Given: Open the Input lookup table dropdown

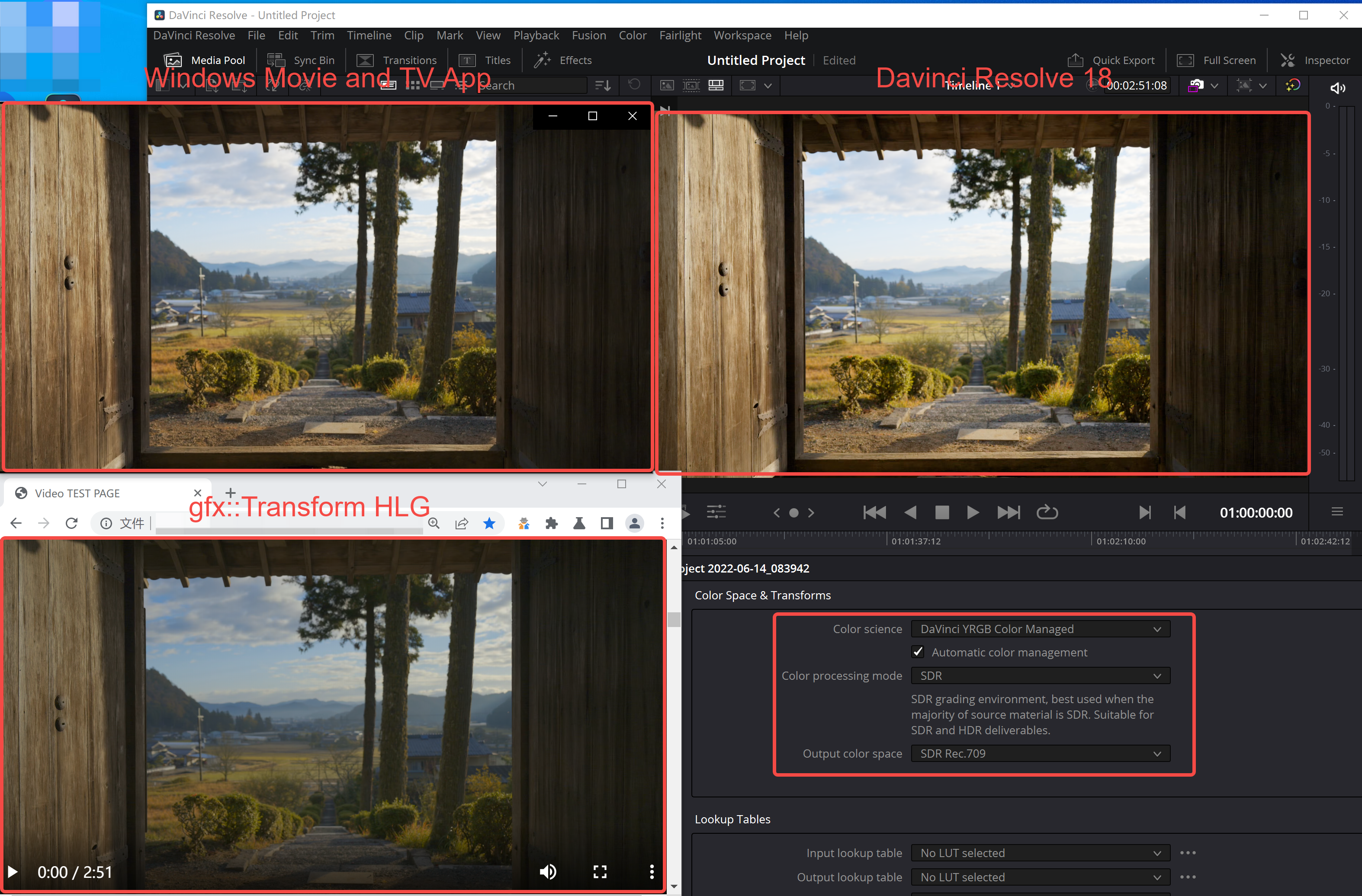Looking at the screenshot, I should 1041,853.
